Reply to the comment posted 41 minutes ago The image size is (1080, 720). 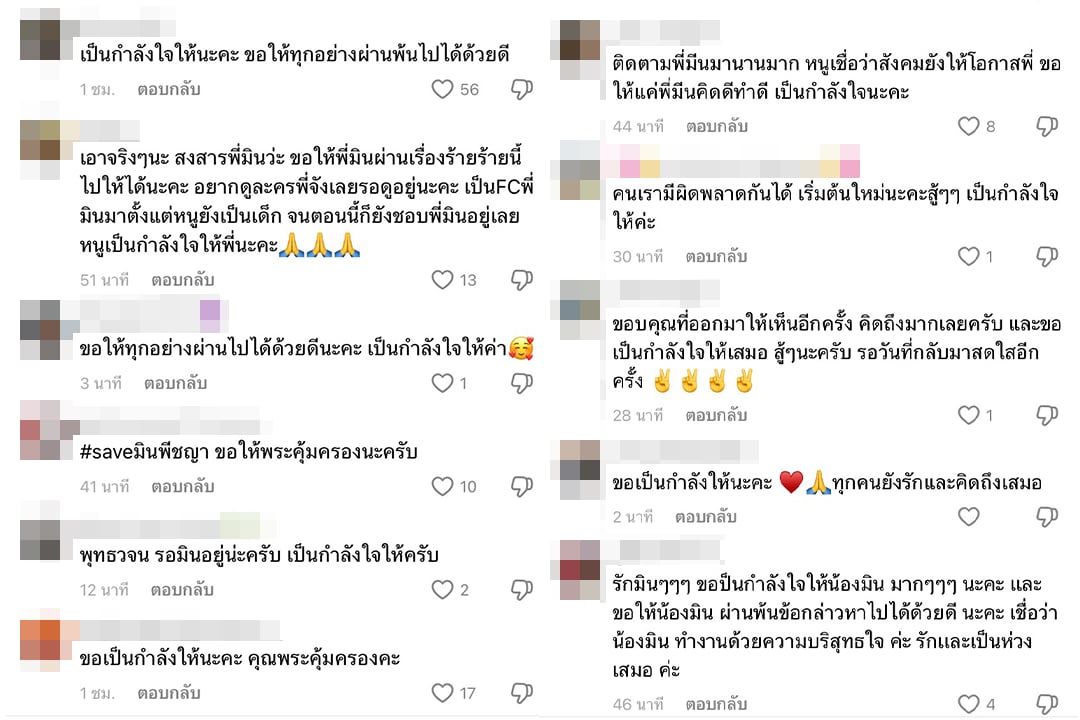183,486
